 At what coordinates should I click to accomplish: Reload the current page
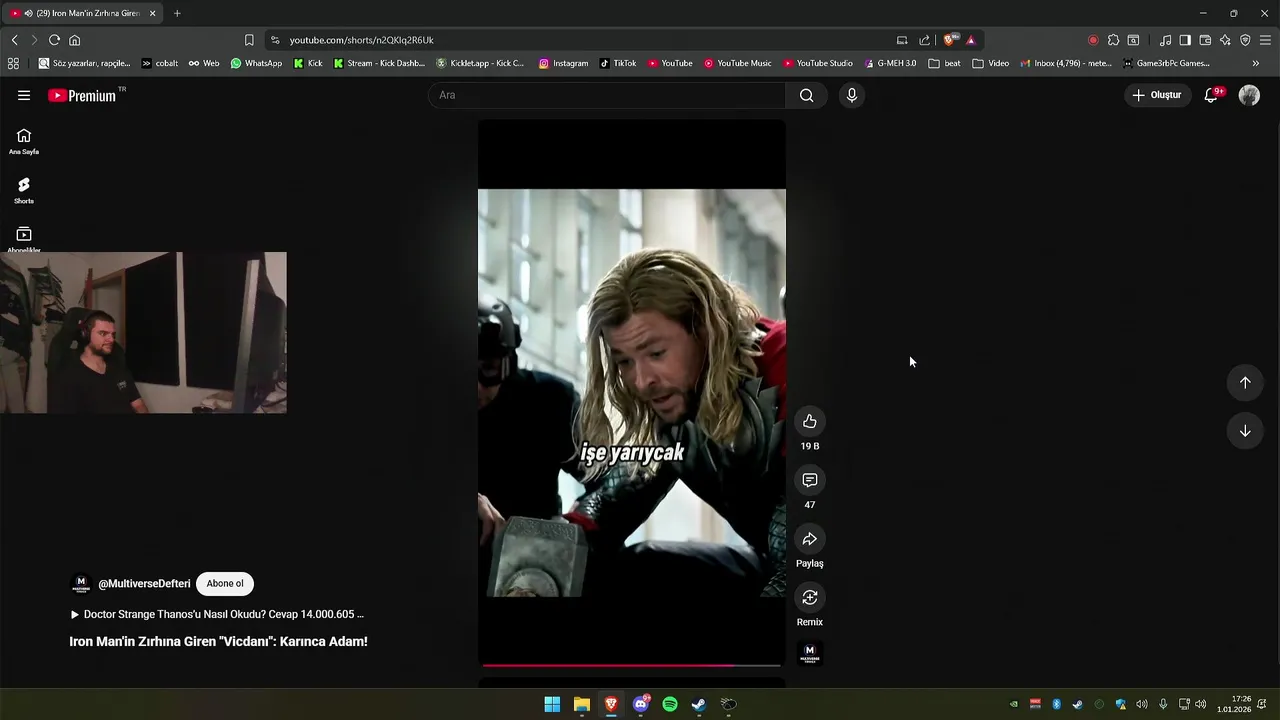click(54, 40)
